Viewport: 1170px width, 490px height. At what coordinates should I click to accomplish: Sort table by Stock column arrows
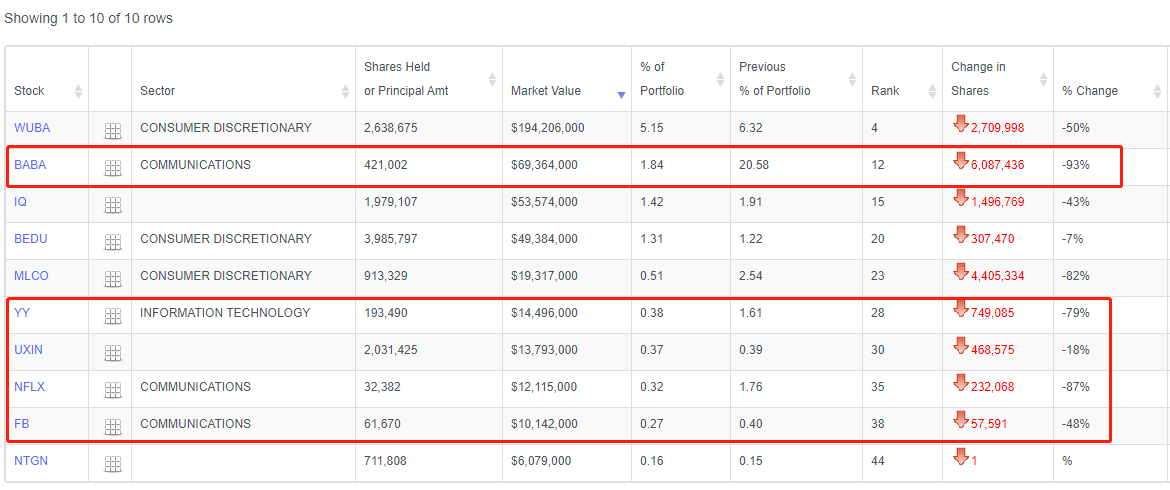click(78, 91)
